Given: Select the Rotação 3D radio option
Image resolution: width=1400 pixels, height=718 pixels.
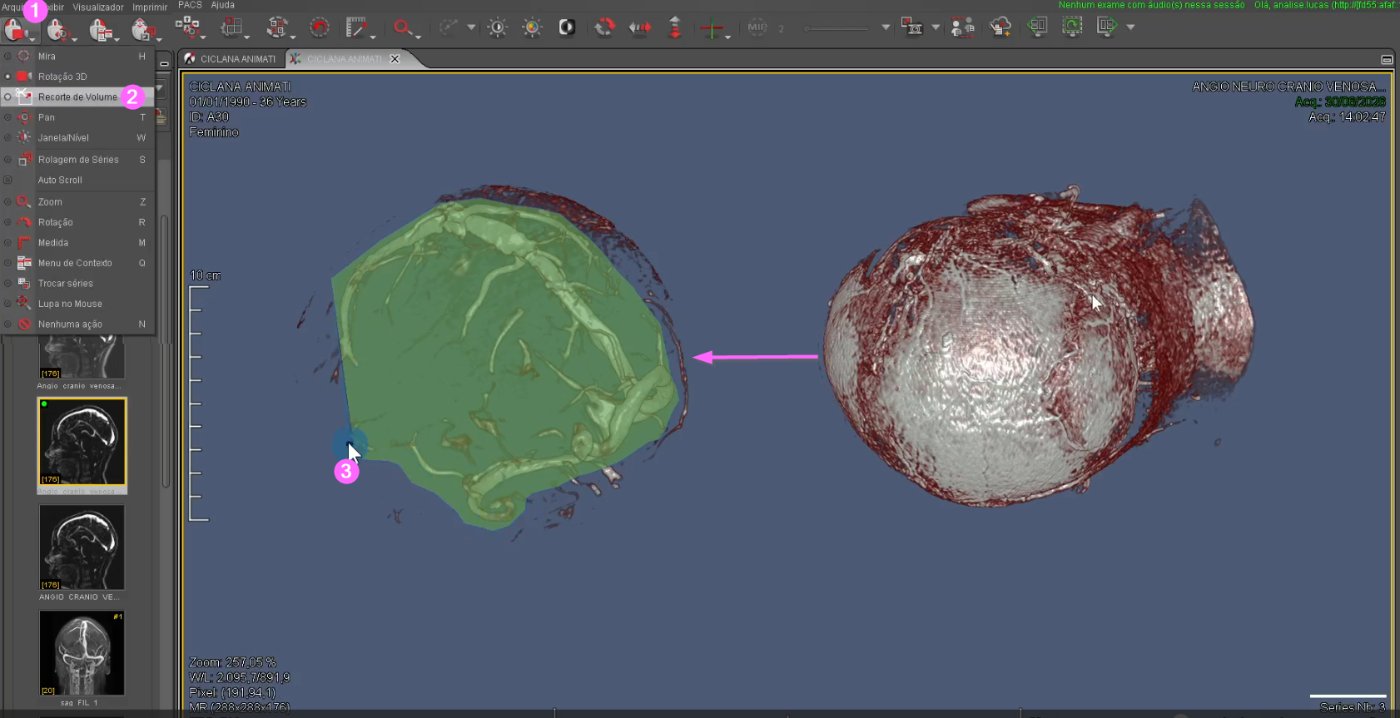Looking at the screenshot, I should tap(8, 76).
